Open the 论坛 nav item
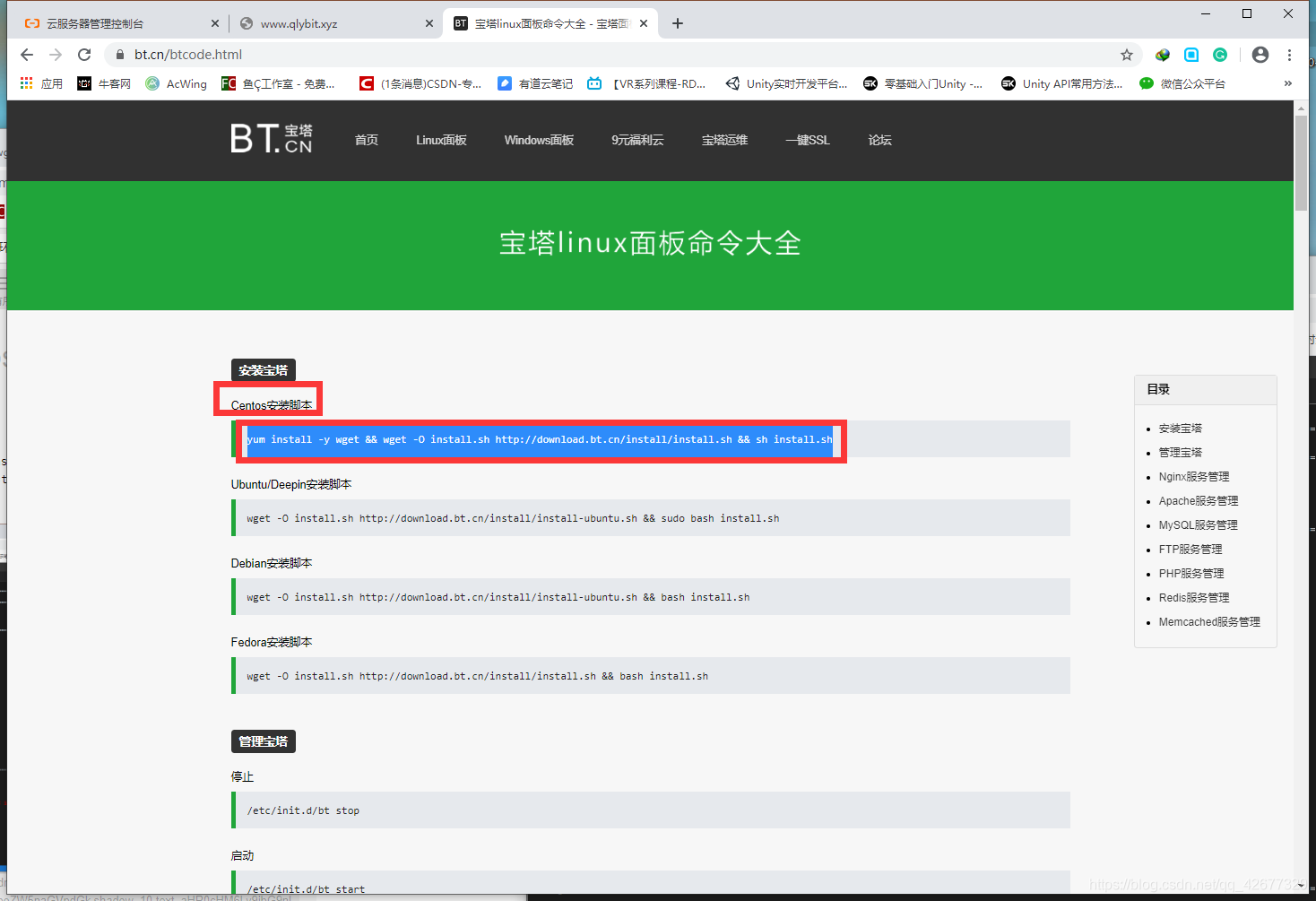Viewport: 1316px width, 901px height. (x=880, y=140)
